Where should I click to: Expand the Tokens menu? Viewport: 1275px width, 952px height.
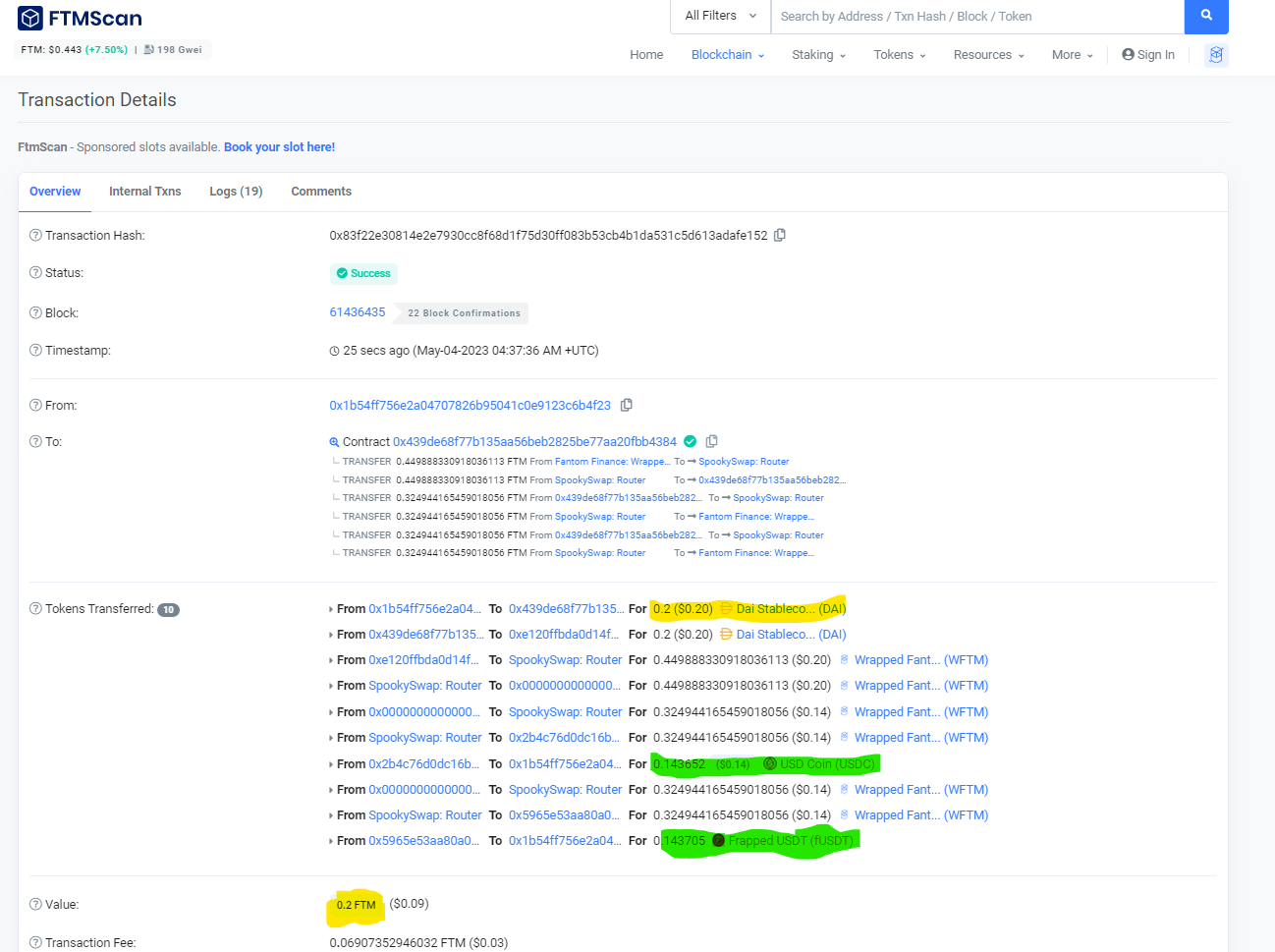tap(900, 55)
